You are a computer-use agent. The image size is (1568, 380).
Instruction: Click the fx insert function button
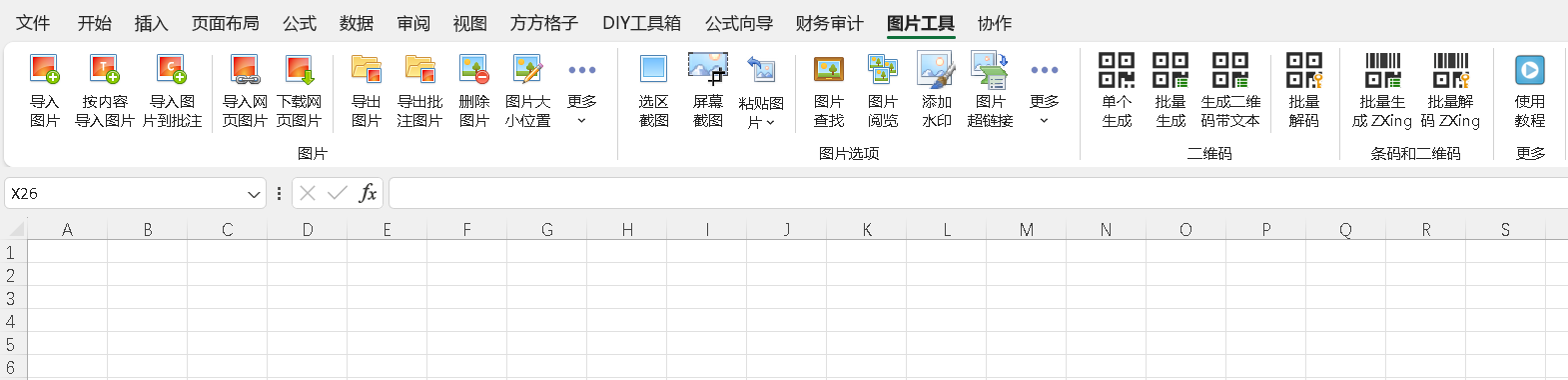tap(368, 193)
